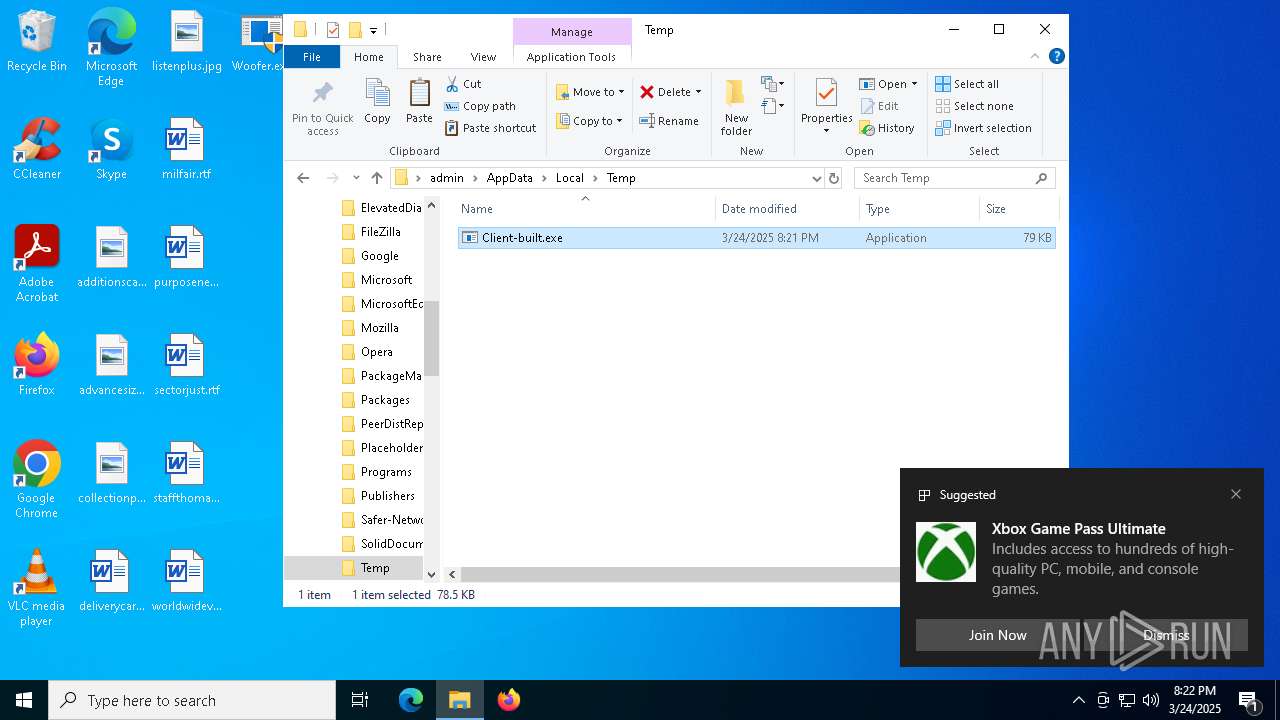Image resolution: width=1280 pixels, height=720 pixels.
Task: Click the Search Temp field
Action: [955, 178]
